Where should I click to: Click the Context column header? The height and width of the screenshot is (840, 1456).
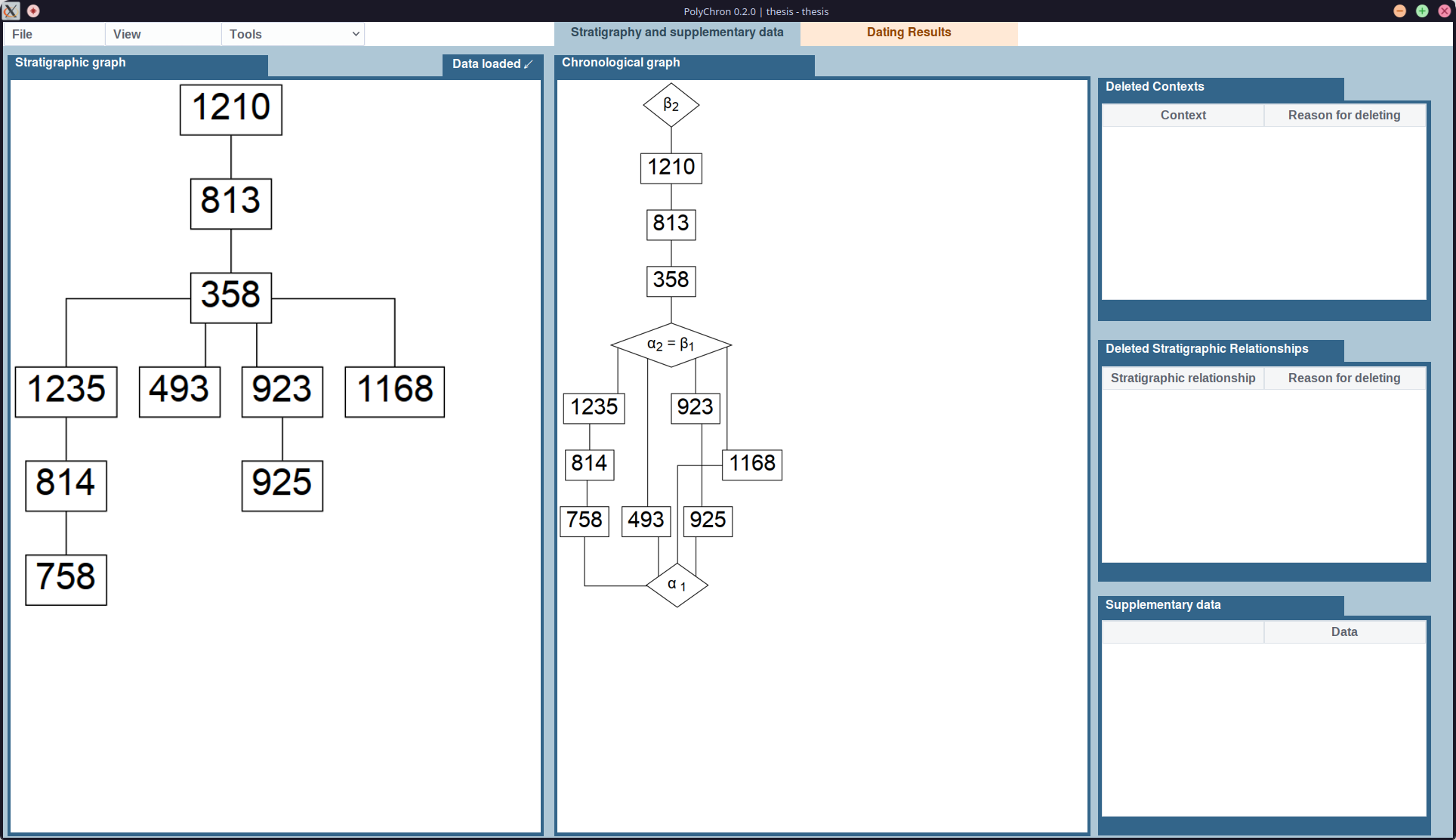1183,116
